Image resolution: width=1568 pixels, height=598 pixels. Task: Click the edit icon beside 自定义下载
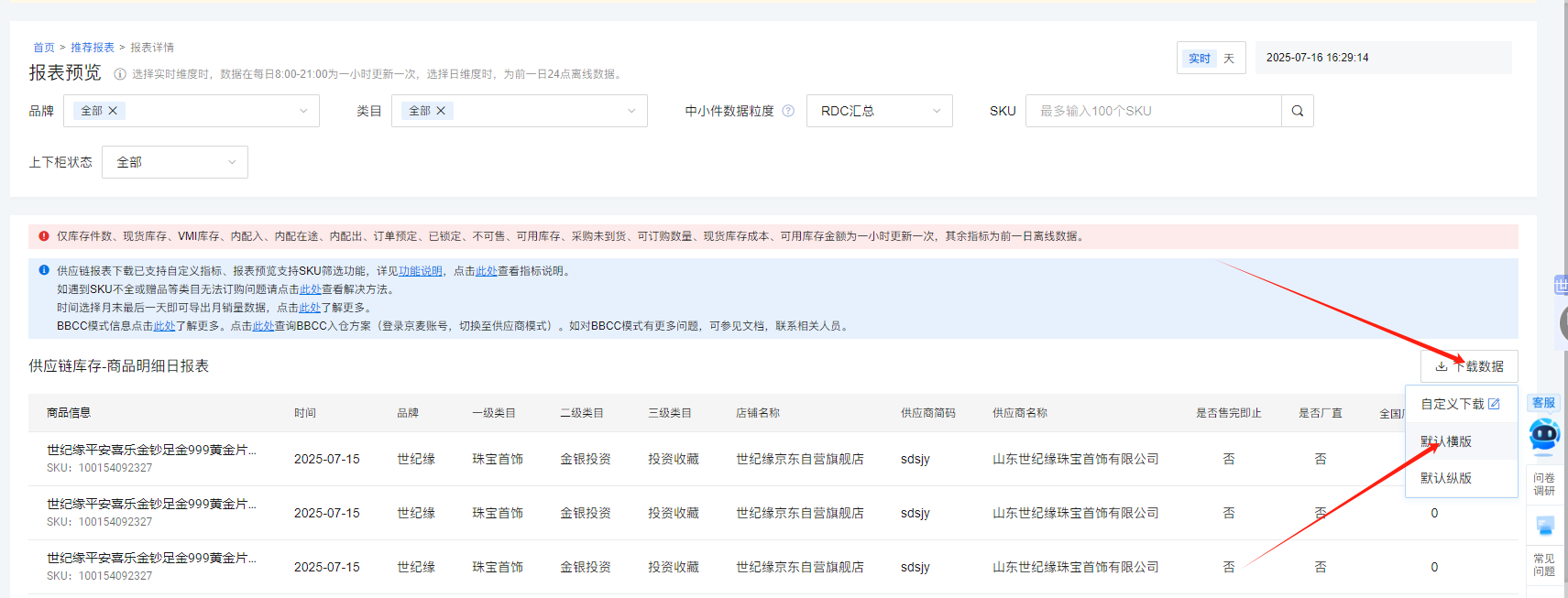coord(1494,404)
